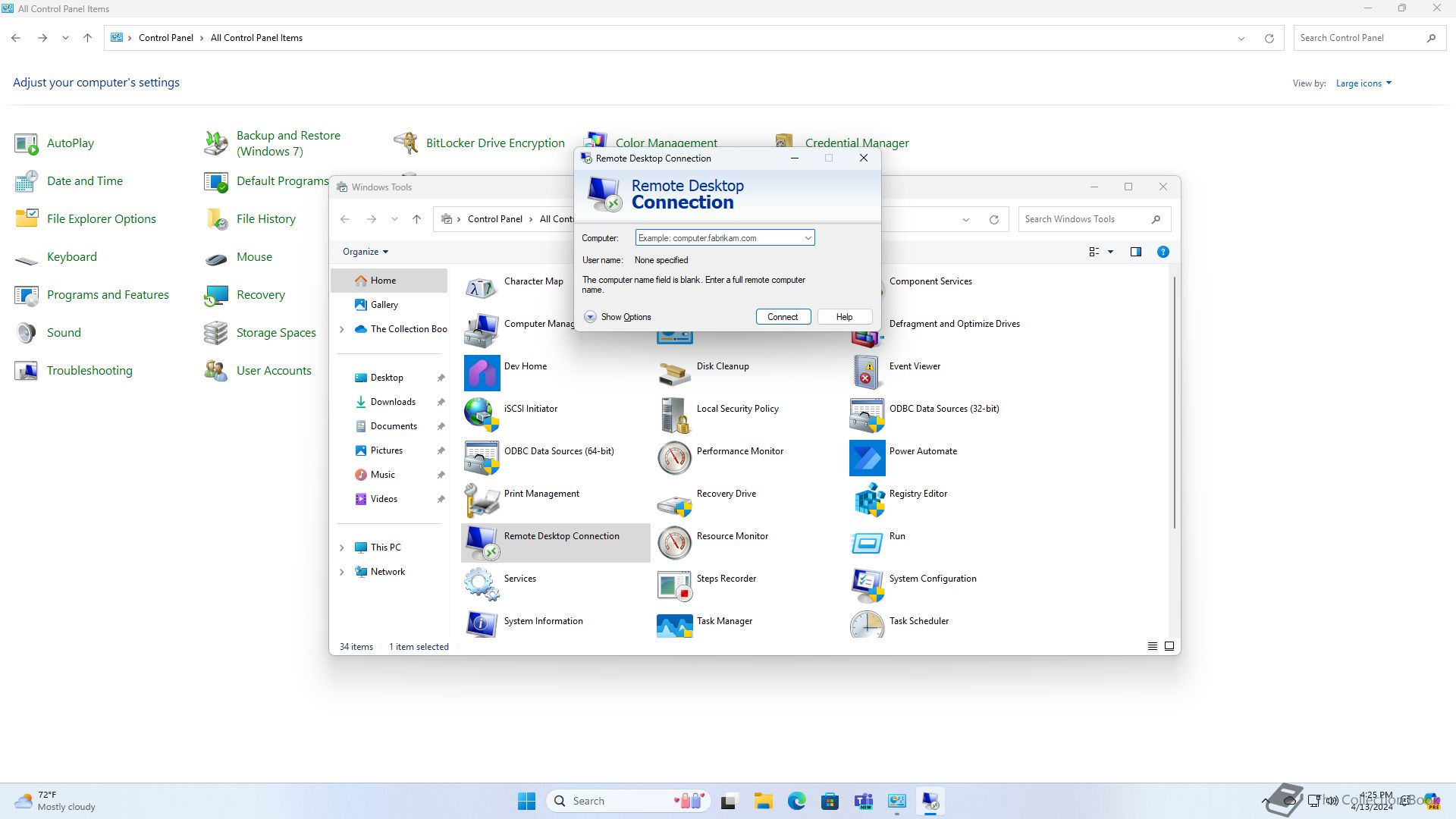
Task: Open Windows Tools recent locations dropdown
Action: pos(394,219)
